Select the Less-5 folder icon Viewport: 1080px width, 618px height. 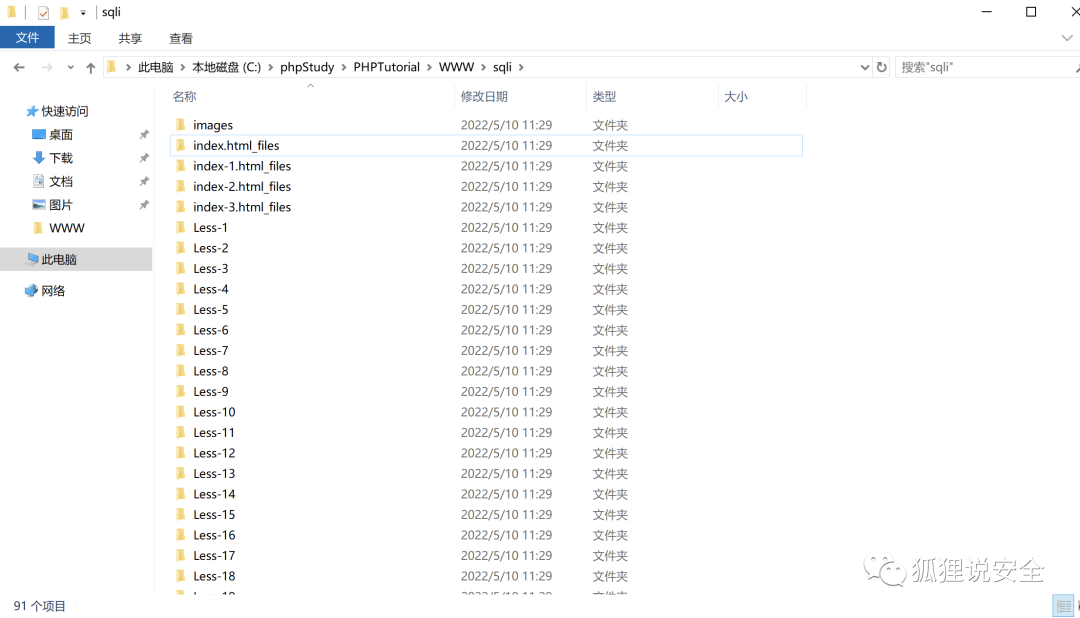[x=180, y=309]
